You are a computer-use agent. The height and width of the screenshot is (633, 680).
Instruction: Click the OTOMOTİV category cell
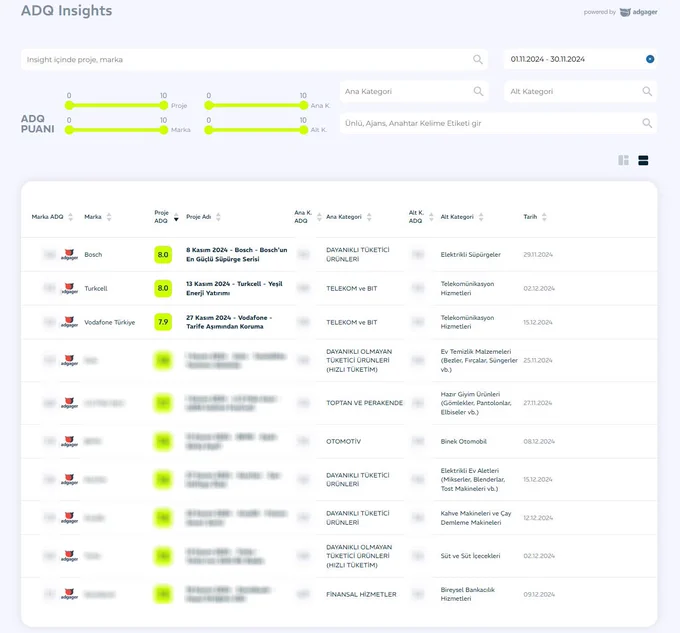(x=343, y=441)
